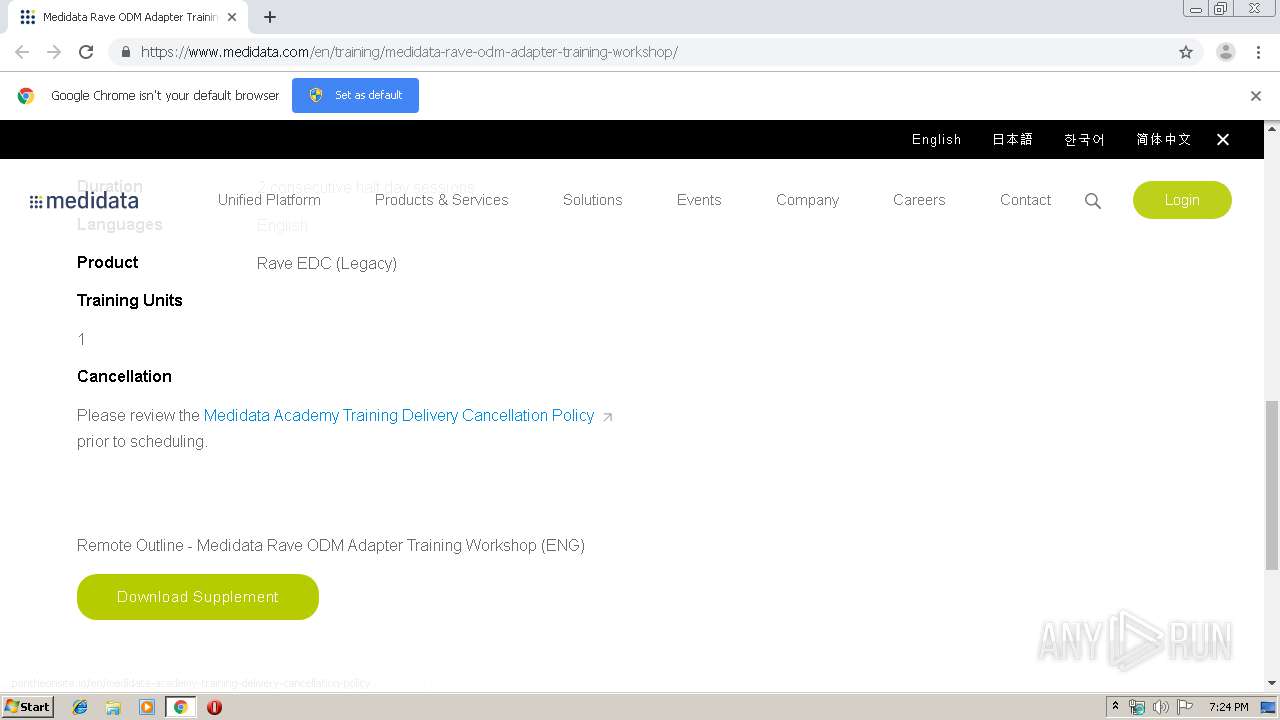
Task: Click the Set as default button
Action: click(x=355, y=95)
